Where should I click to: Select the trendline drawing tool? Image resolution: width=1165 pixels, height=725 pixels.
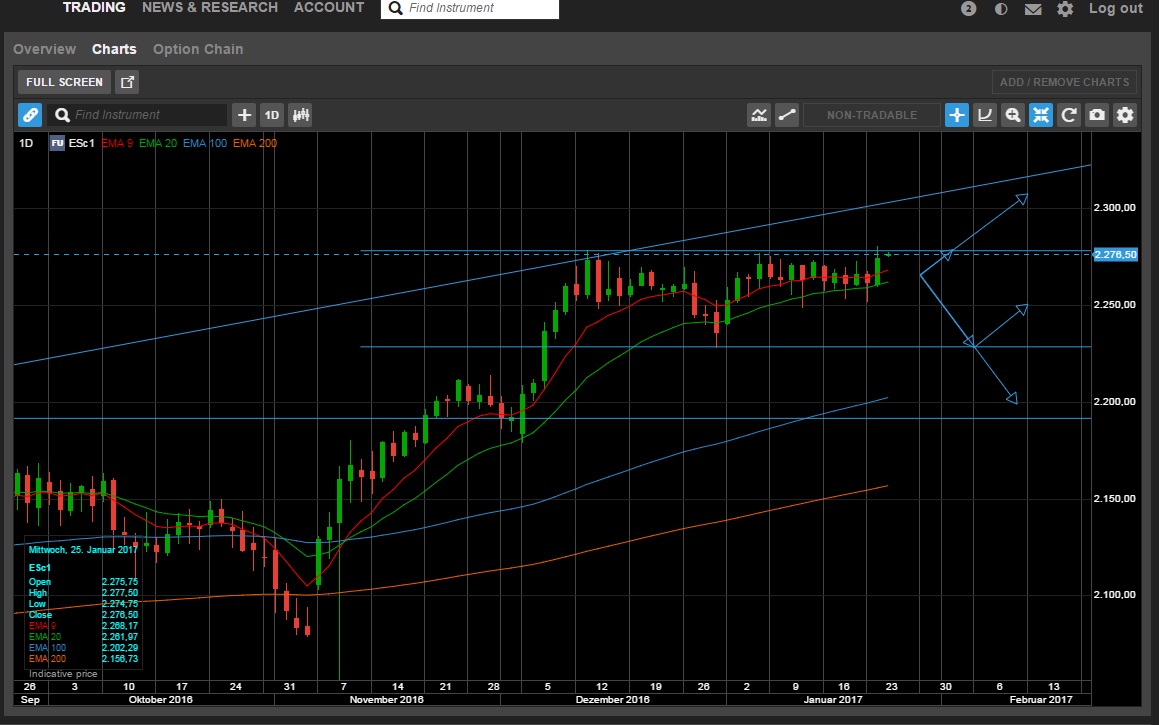tap(787, 115)
